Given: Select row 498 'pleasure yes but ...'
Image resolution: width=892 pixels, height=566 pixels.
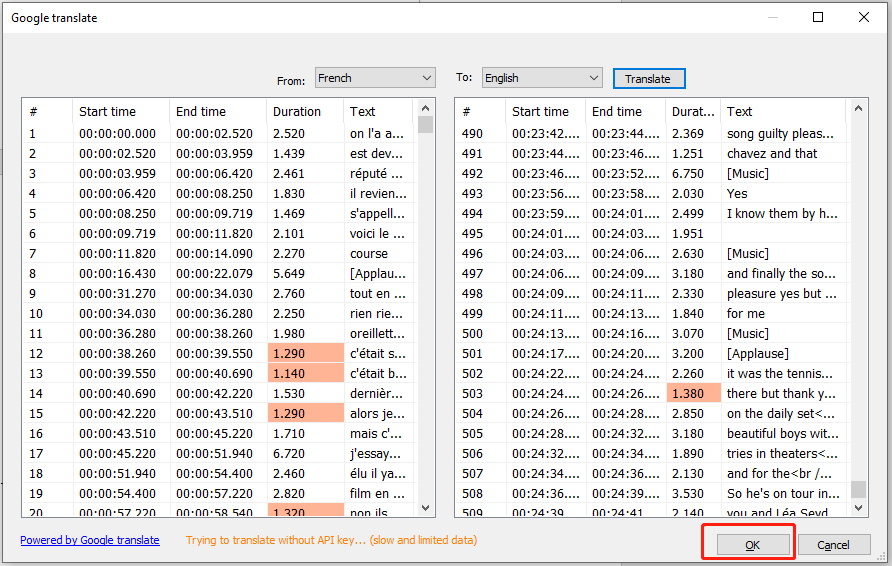Looking at the screenshot, I should click(653, 294).
